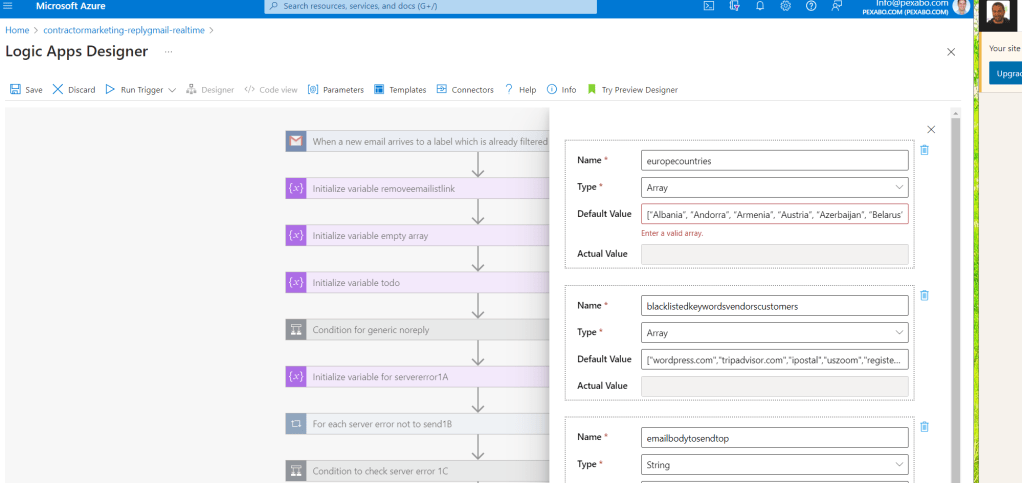The height and width of the screenshot is (483, 1022).
Task: Open the feedback icon in top bar
Action: (x=837, y=6)
